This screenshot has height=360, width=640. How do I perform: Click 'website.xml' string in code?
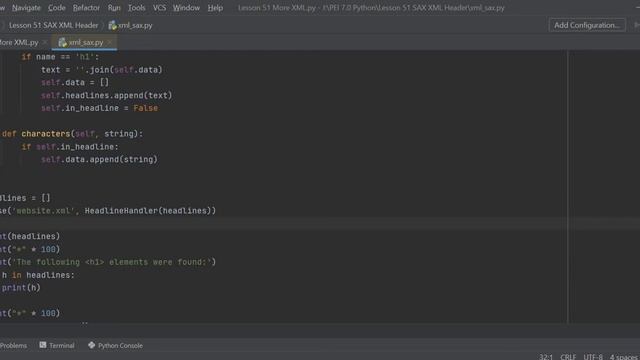(x=44, y=211)
